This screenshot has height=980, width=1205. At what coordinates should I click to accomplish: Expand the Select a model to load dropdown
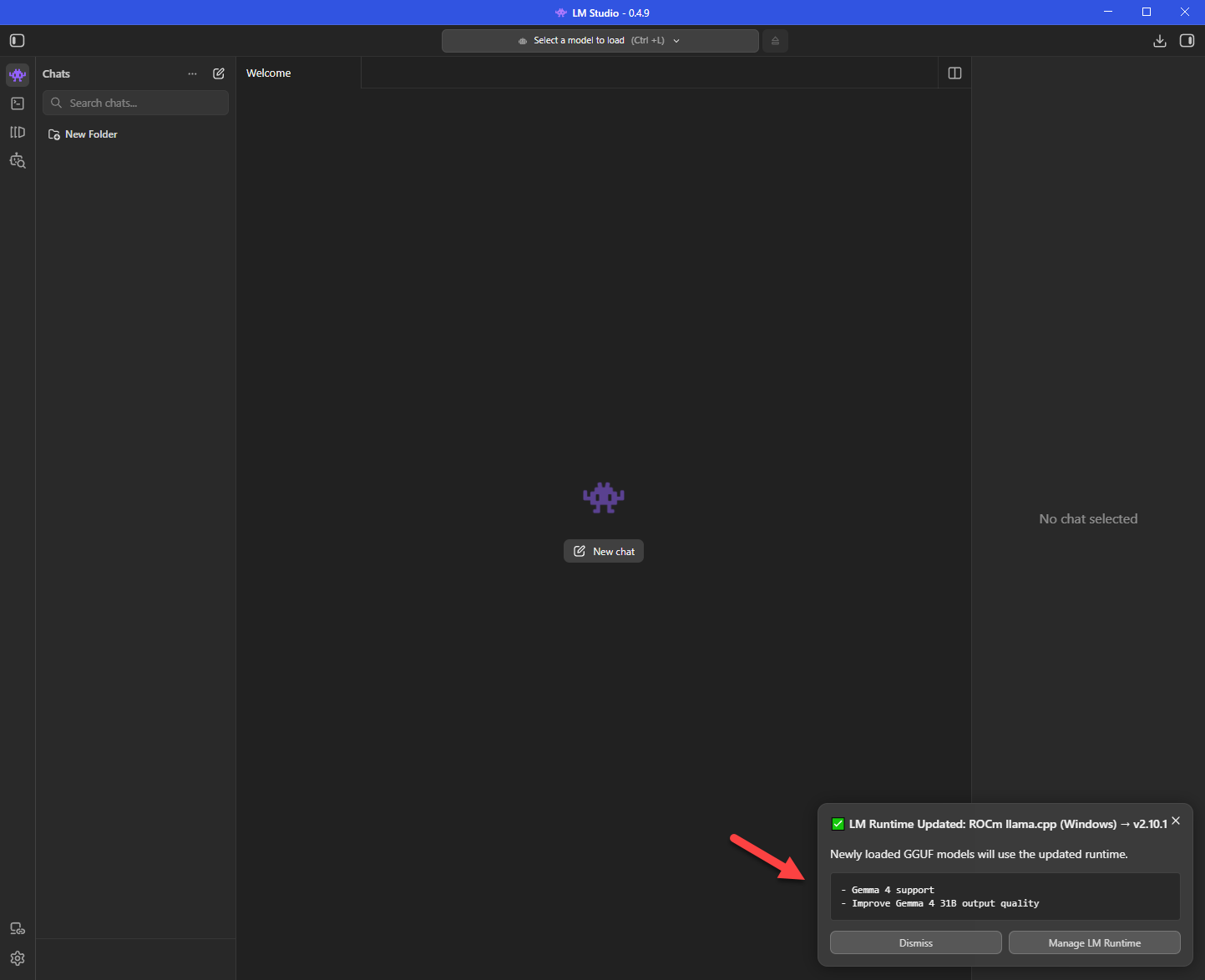pos(600,41)
